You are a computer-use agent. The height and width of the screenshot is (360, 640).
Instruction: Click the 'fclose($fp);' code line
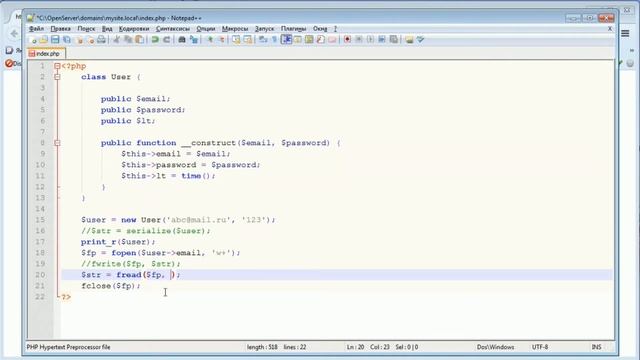tap(111, 286)
